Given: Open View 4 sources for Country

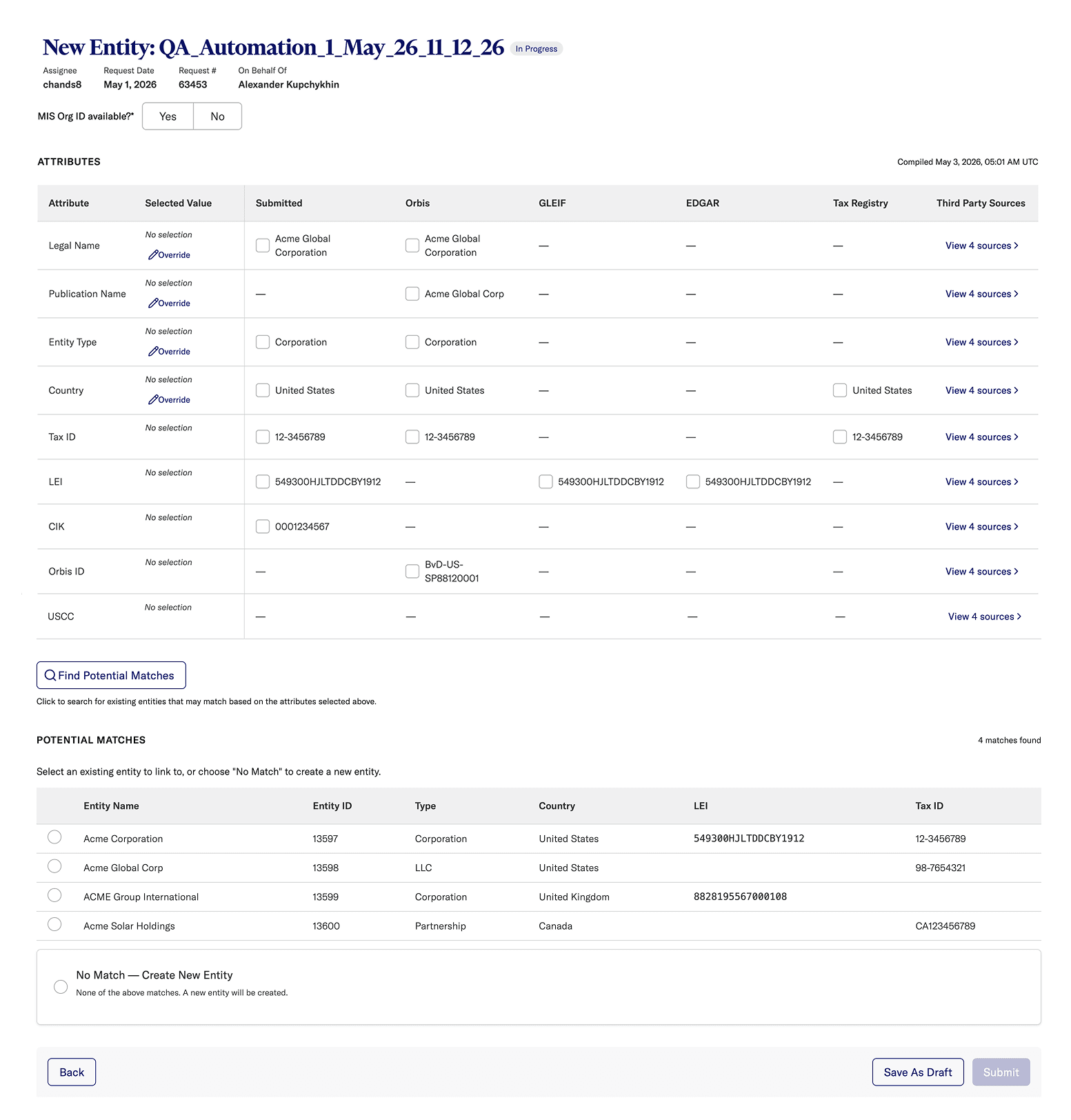Looking at the screenshot, I should pos(981,390).
